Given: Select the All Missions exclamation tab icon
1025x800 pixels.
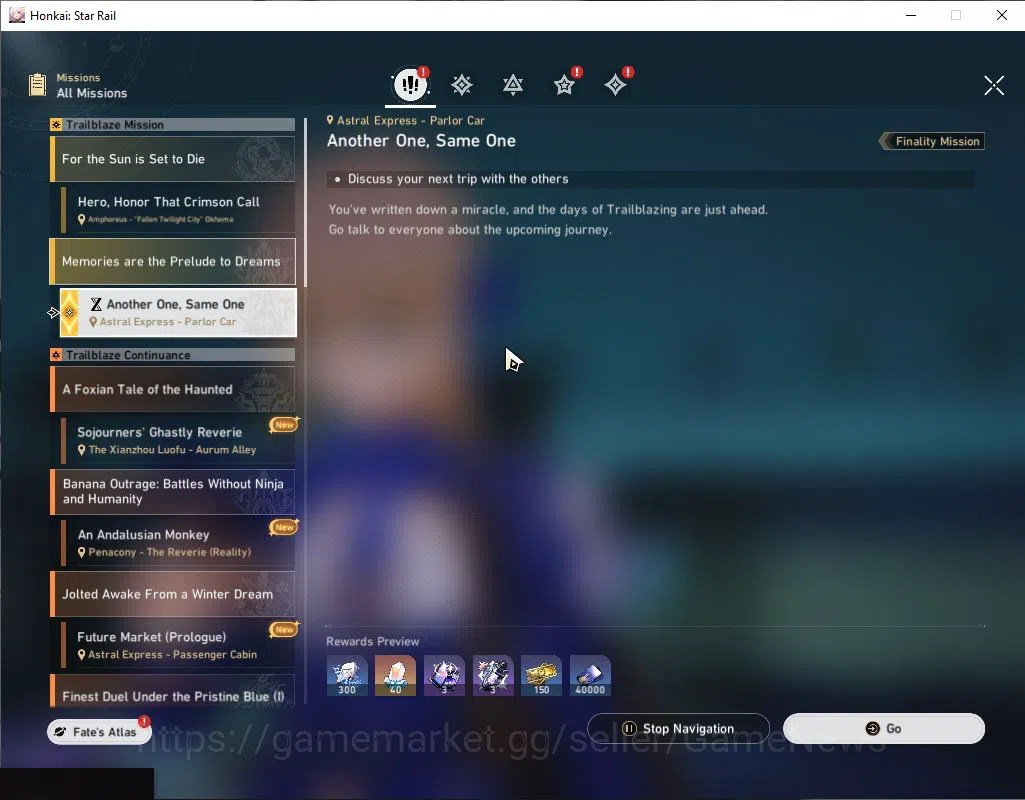Looking at the screenshot, I should point(411,84).
